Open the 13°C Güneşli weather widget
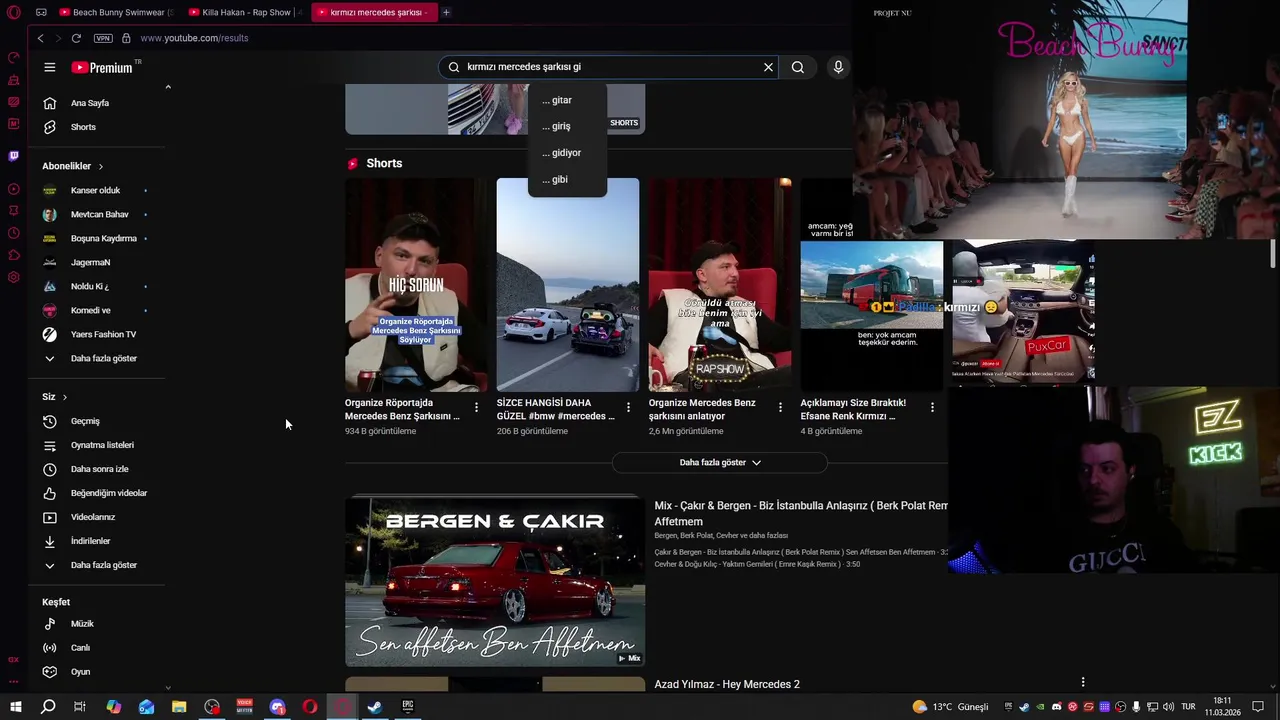Screen dimensions: 1280x720 [950, 707]
